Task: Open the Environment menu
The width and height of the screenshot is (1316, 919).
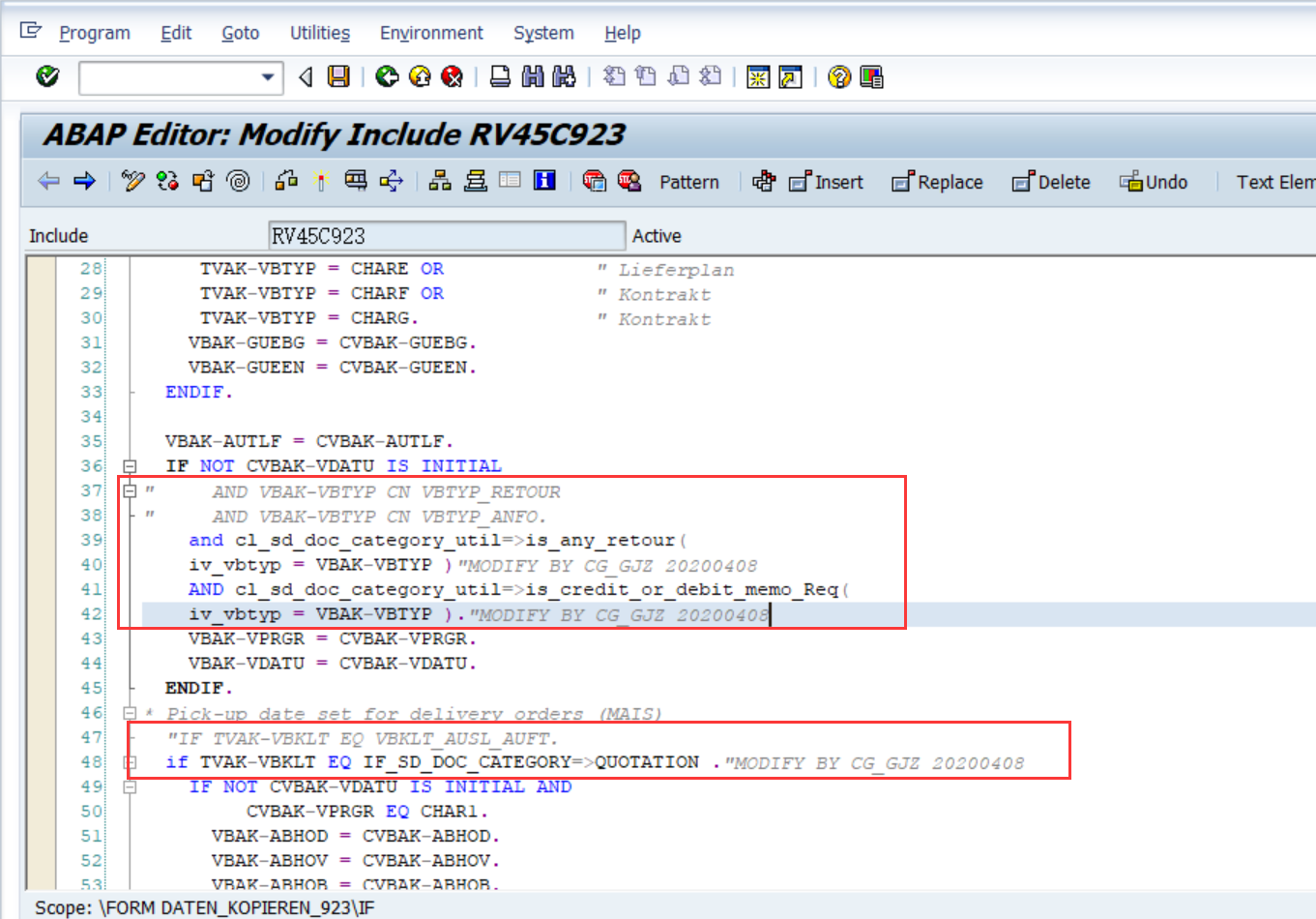Action: (431, 32)
